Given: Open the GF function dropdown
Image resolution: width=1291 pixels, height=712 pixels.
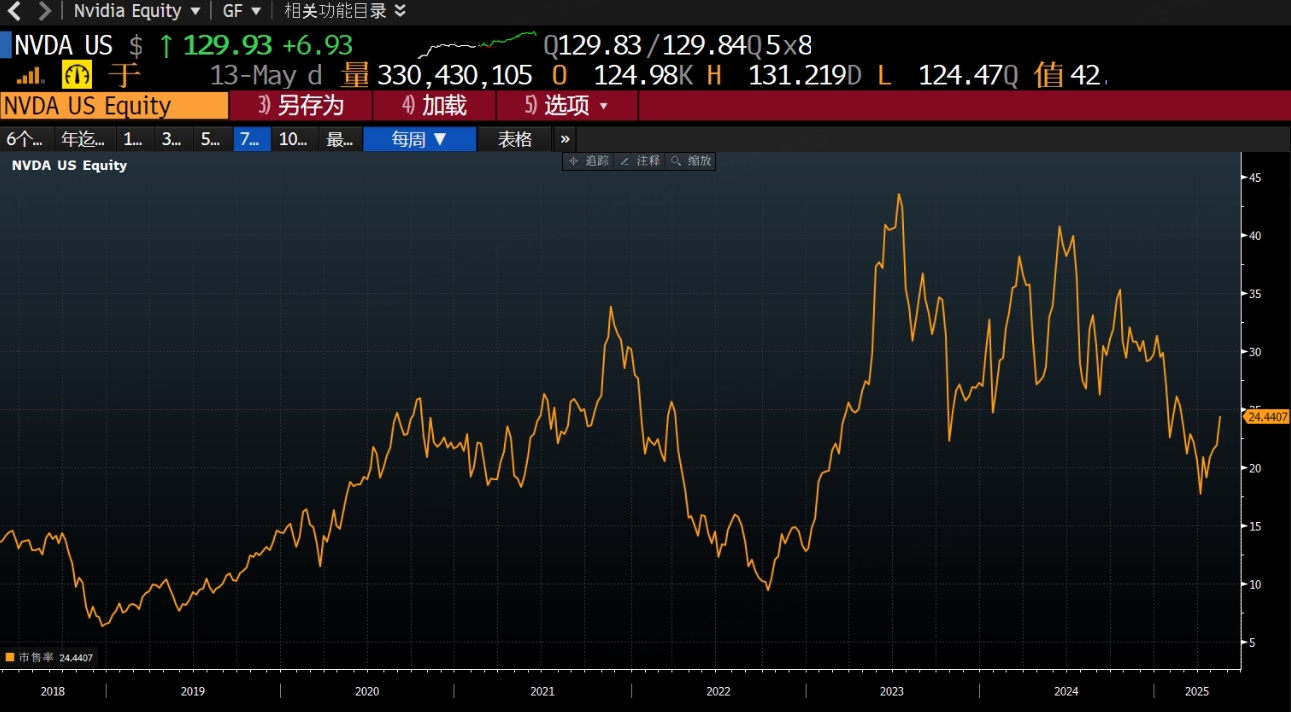Looking at the screenshot, I should click(242, 11).
